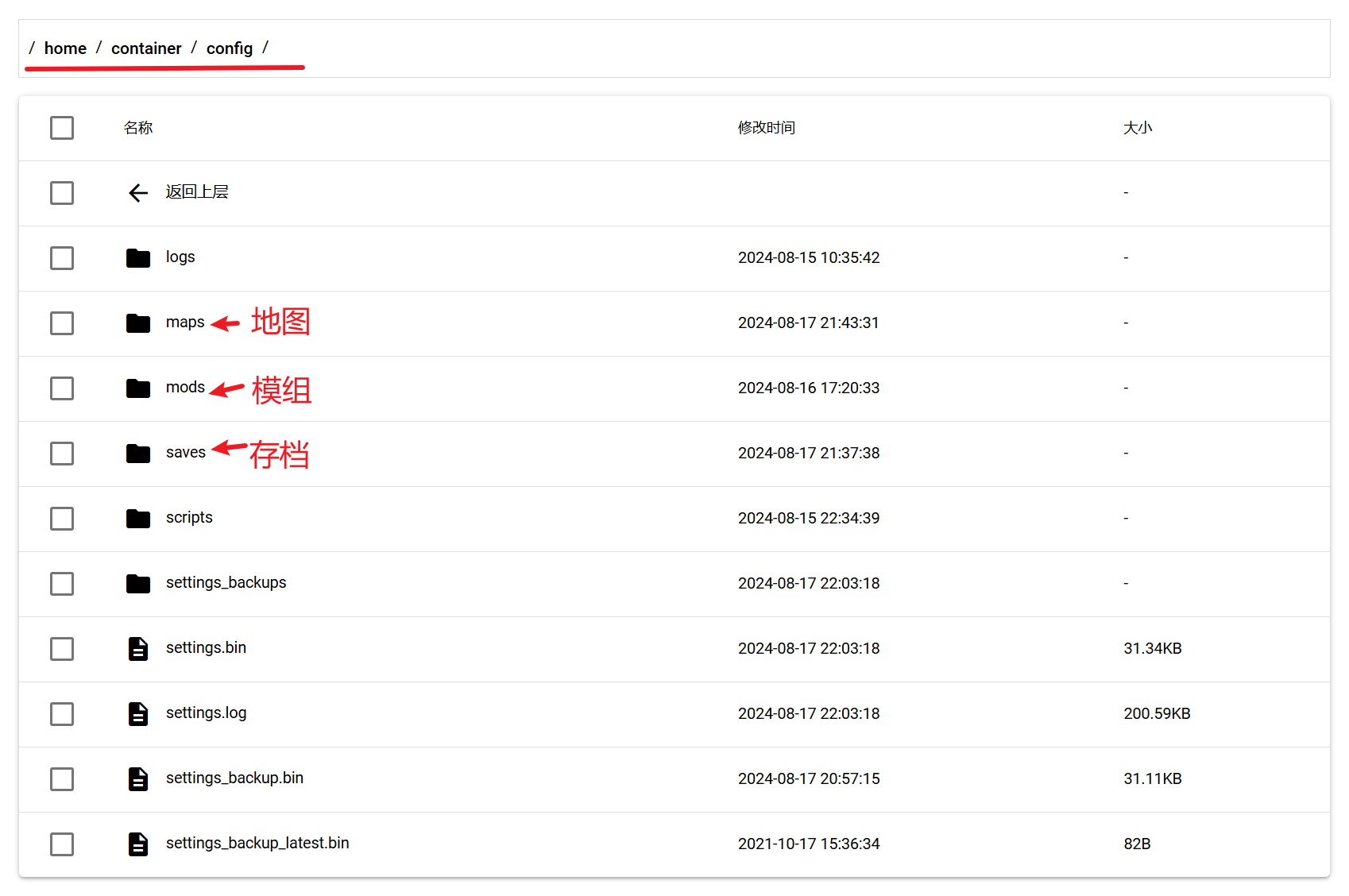Click the settings_backup_latest.bin file icon
1349x896 pixels.
coord(137,844)
